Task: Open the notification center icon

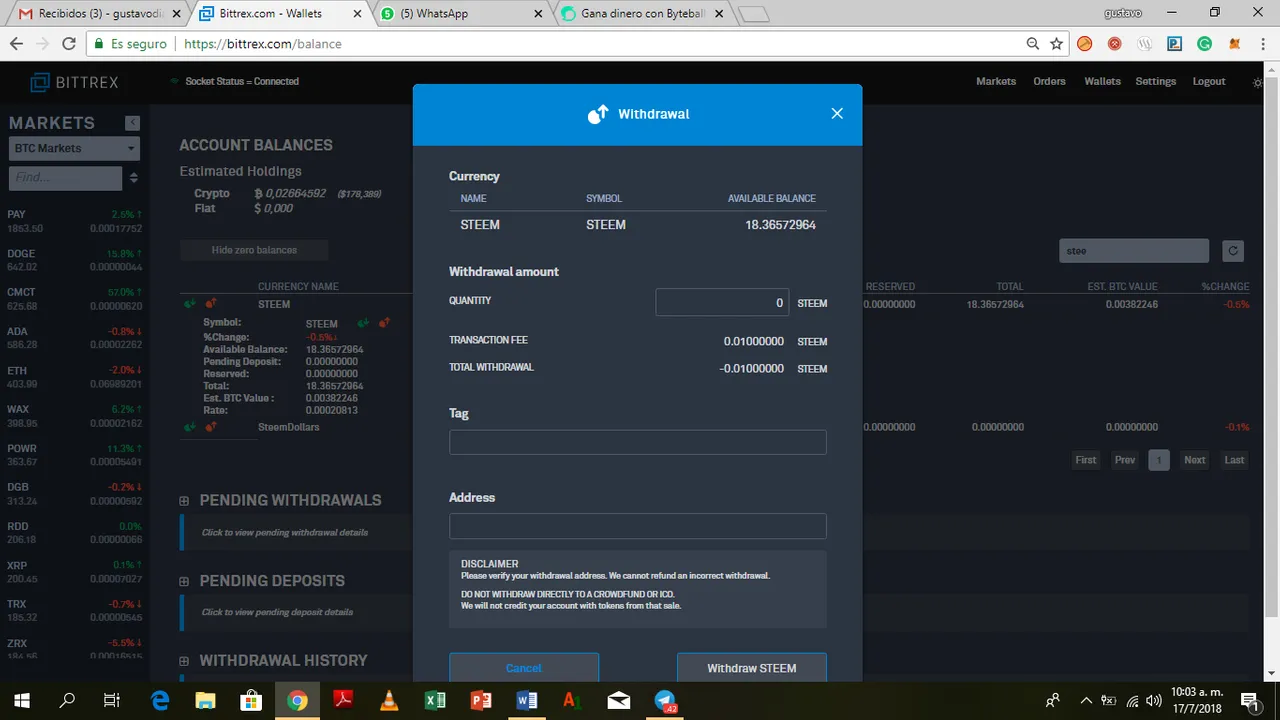Action: 1249,700
